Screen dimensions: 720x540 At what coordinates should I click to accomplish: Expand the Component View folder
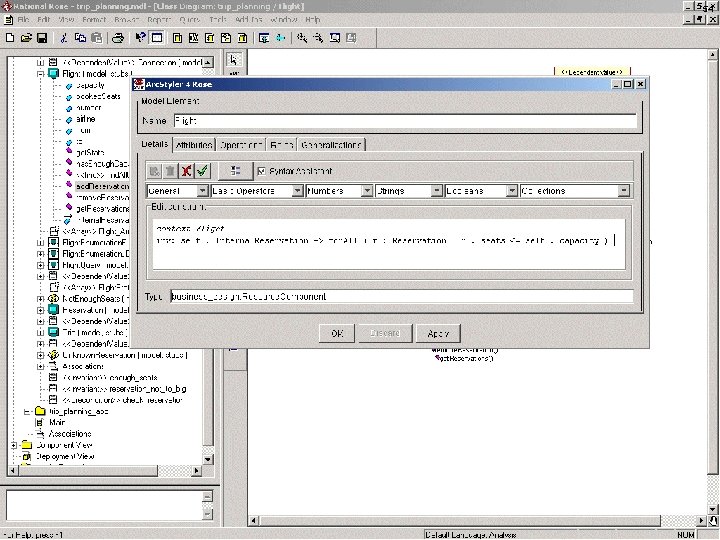(14, 445)
